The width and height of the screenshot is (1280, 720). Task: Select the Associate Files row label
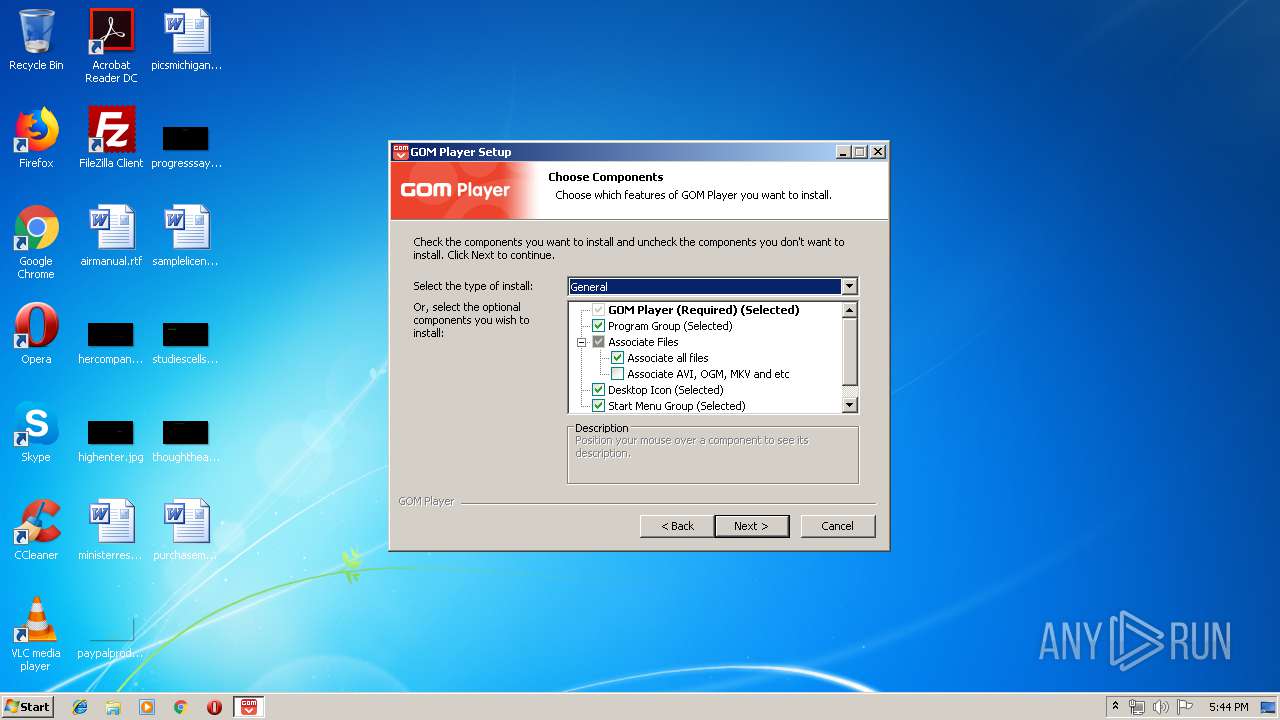pos(643,342)
